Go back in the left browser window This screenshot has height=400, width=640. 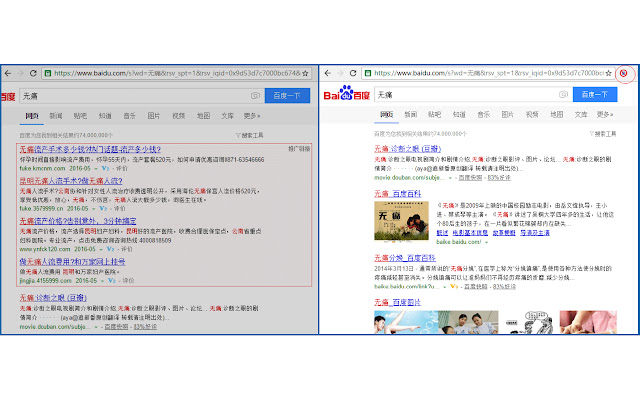coord(7,73)
